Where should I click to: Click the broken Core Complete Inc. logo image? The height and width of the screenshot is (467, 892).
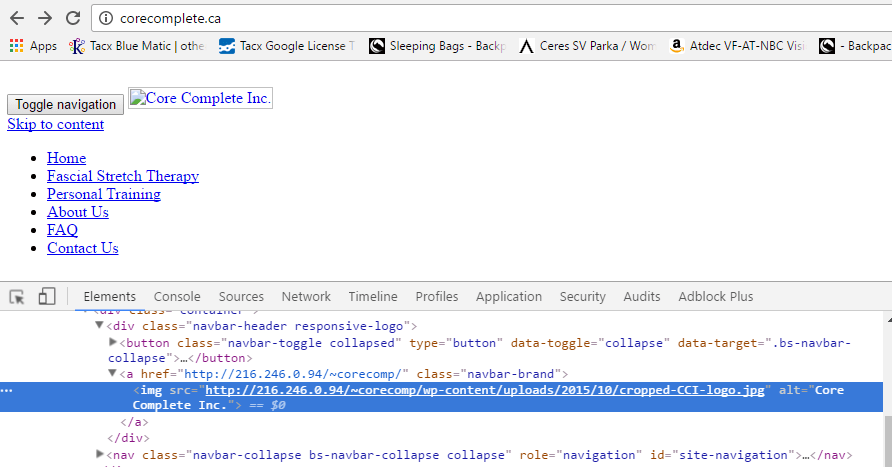click(200, 98)
